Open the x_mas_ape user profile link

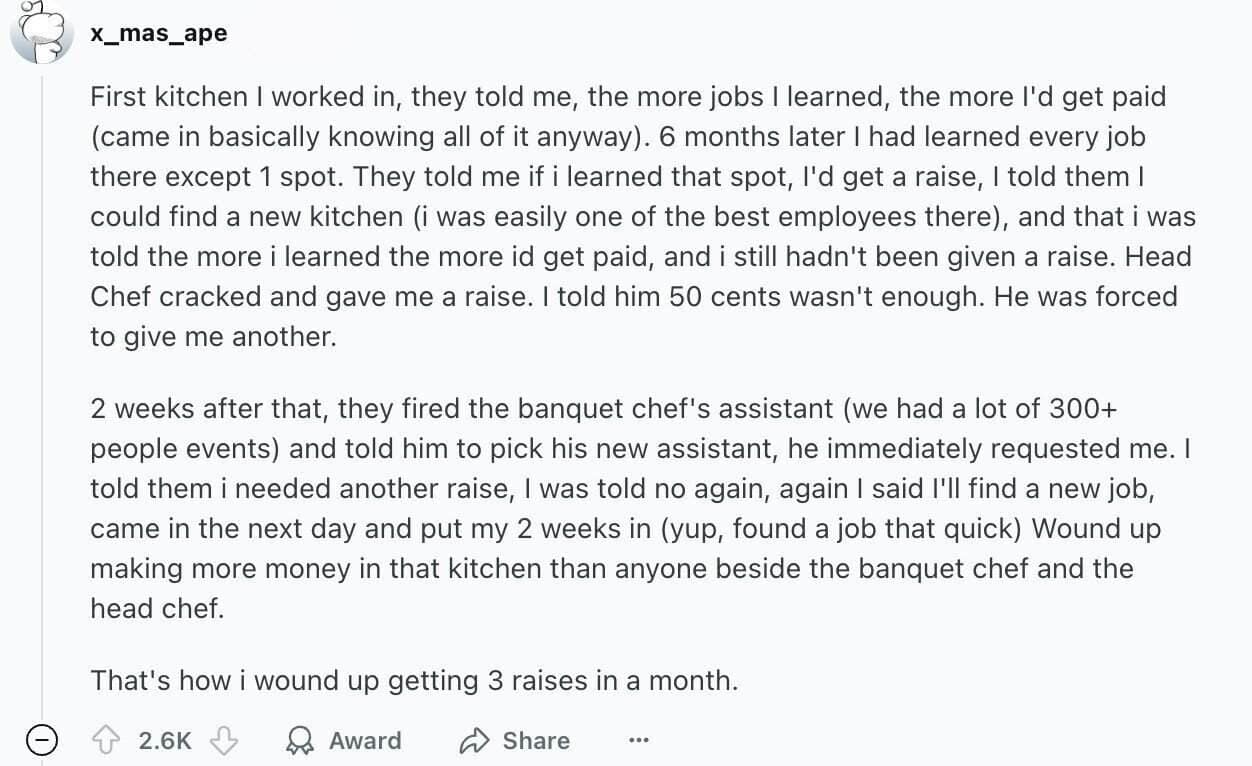[x=158, y=33]
